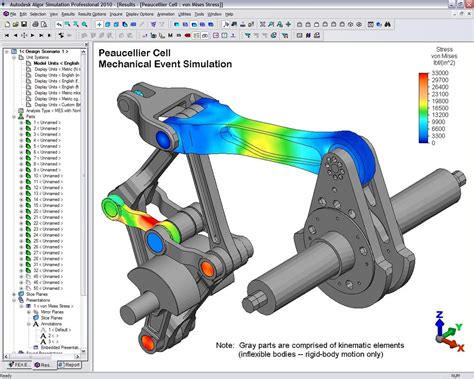Click the gray-parts Note annotation text
The image size is (474, 379).
point(310,350)
